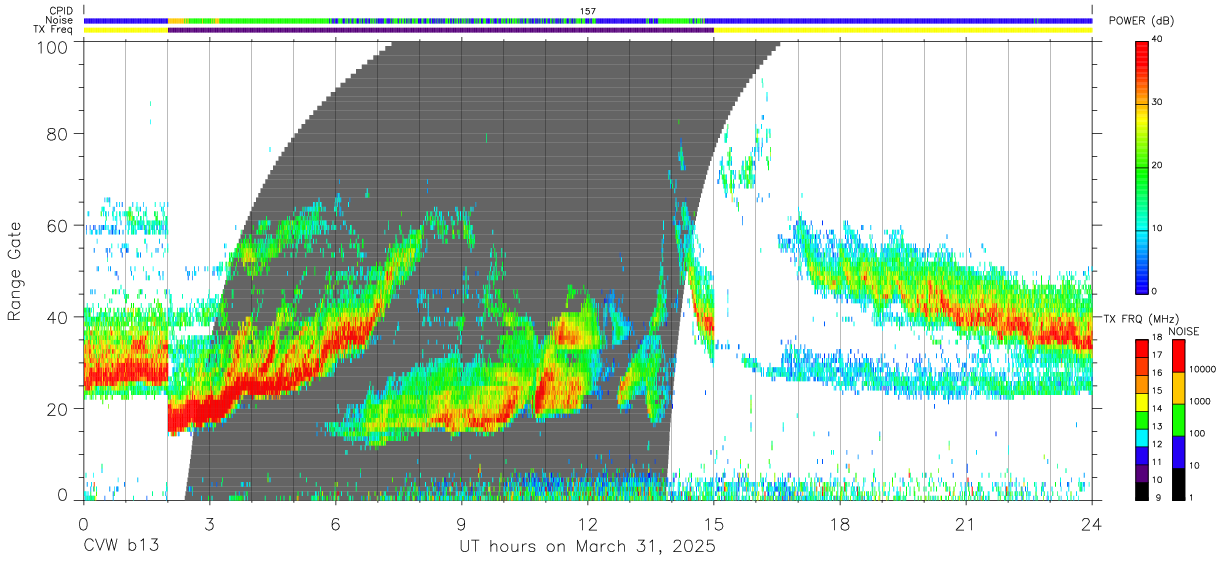The width and height of the screenshot is (1228, 567).
Task: Click the Range Gate axis title
Action: [x=15, y=270]
